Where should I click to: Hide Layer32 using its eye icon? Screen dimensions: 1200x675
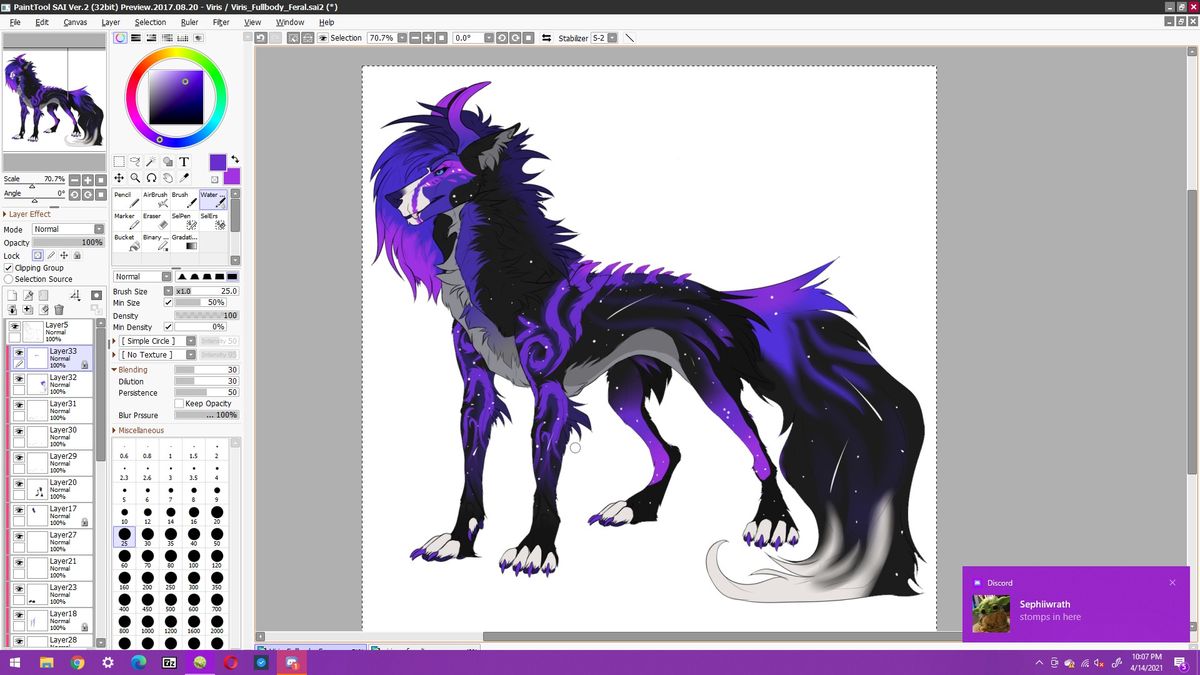point(19,378)
